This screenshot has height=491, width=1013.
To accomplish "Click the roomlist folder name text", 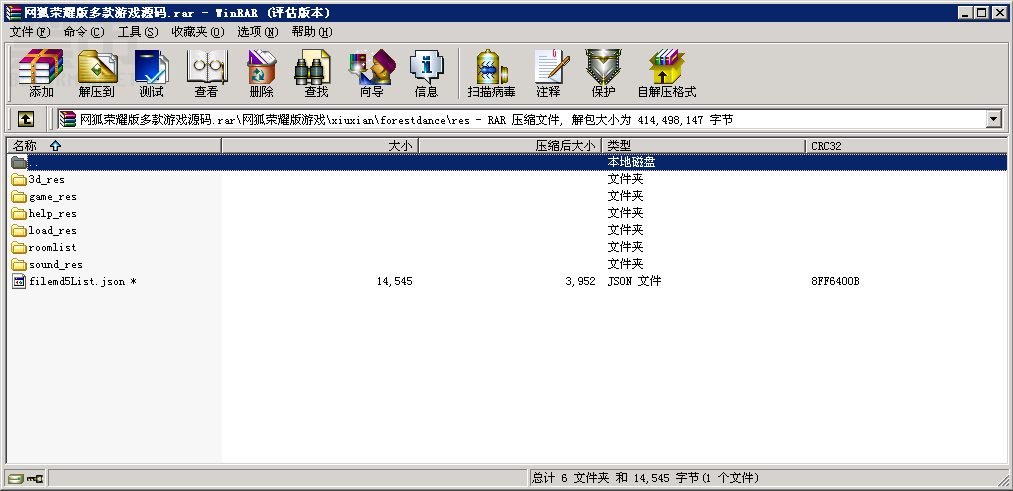I will [53, 247].
